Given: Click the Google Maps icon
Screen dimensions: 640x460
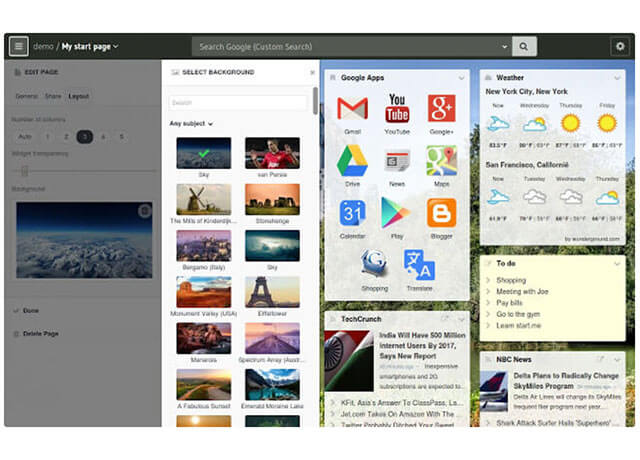Looking at the screenshot, I should tap(441, 160).
